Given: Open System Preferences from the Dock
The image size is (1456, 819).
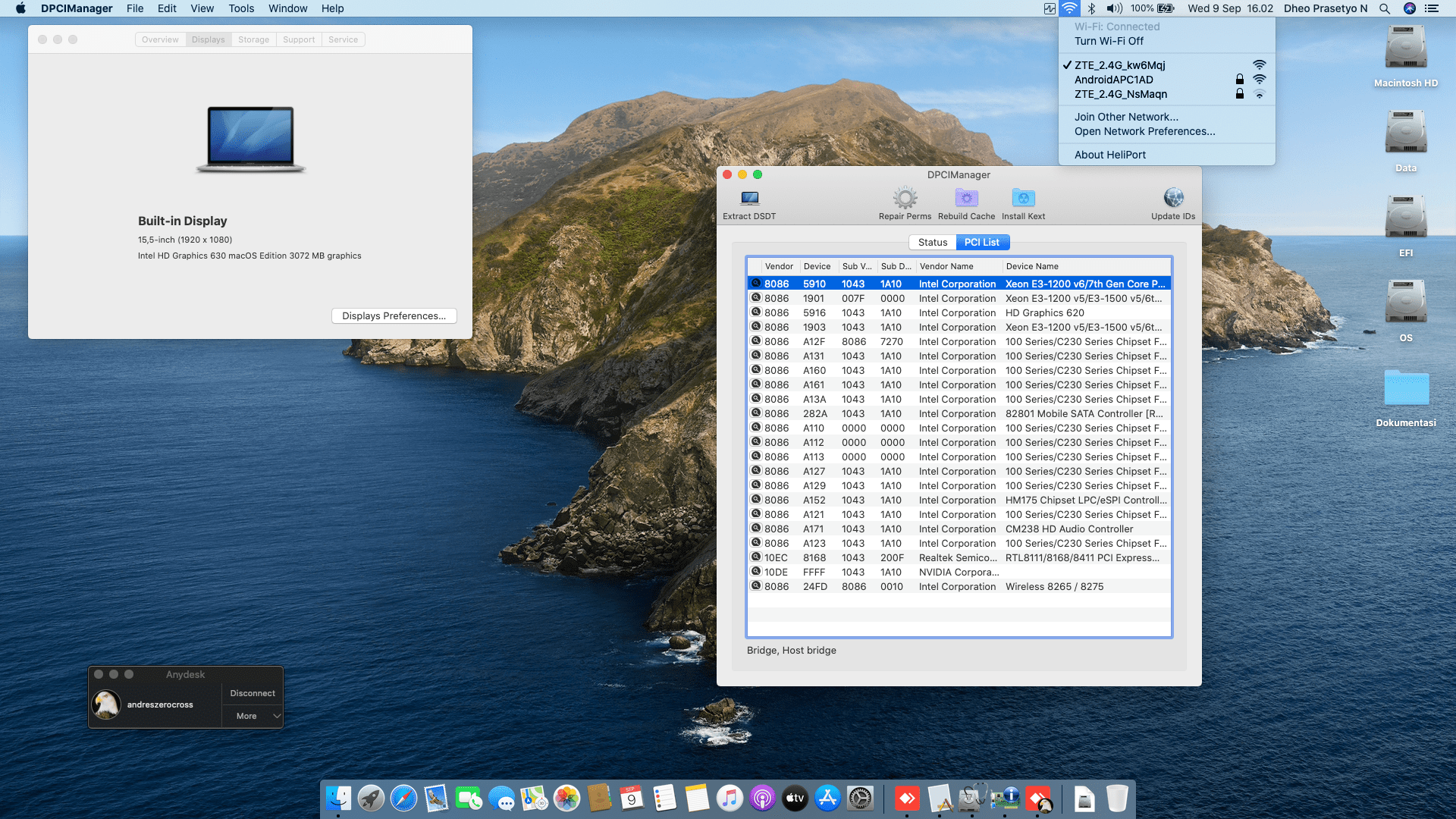Looking at the screenshot, I should click(860, 798).
